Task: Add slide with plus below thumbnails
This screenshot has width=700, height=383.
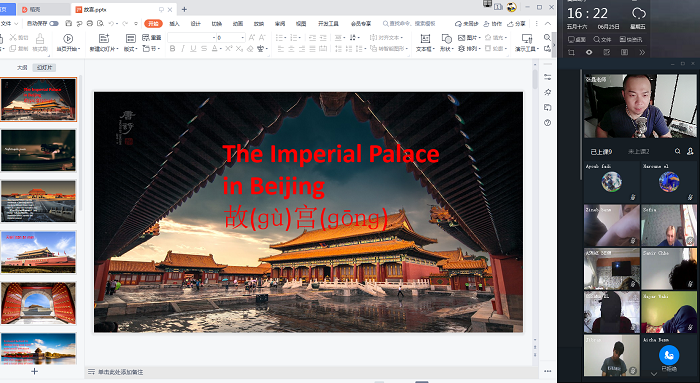Action: click(x=34, y=371)
